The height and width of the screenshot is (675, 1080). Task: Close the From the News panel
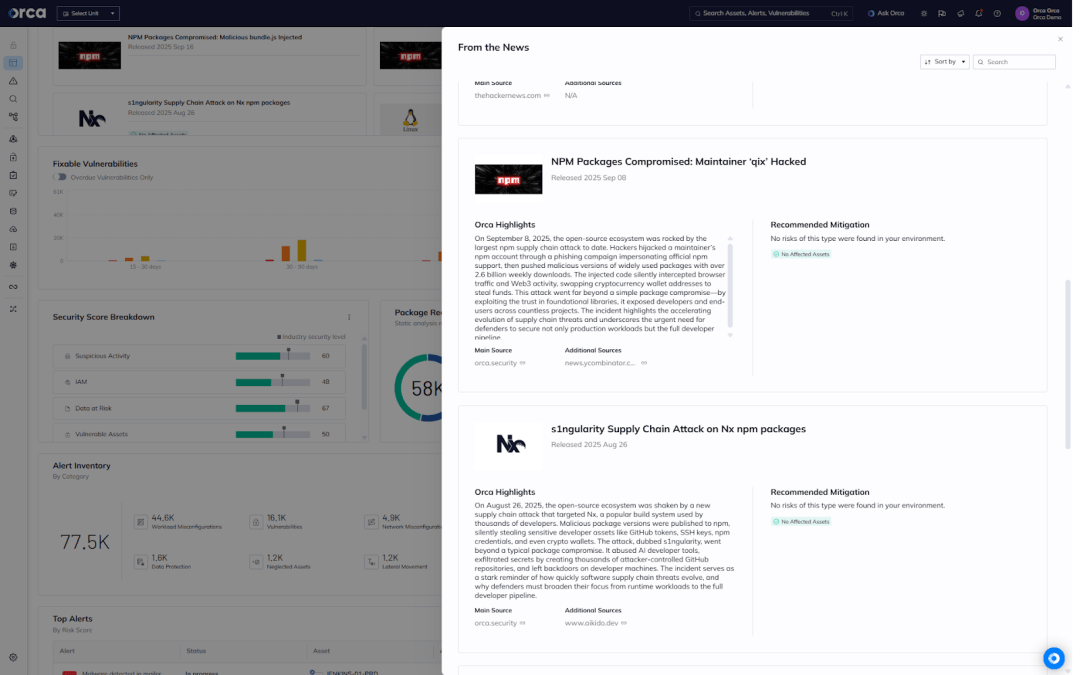(x=1060, y=39)
